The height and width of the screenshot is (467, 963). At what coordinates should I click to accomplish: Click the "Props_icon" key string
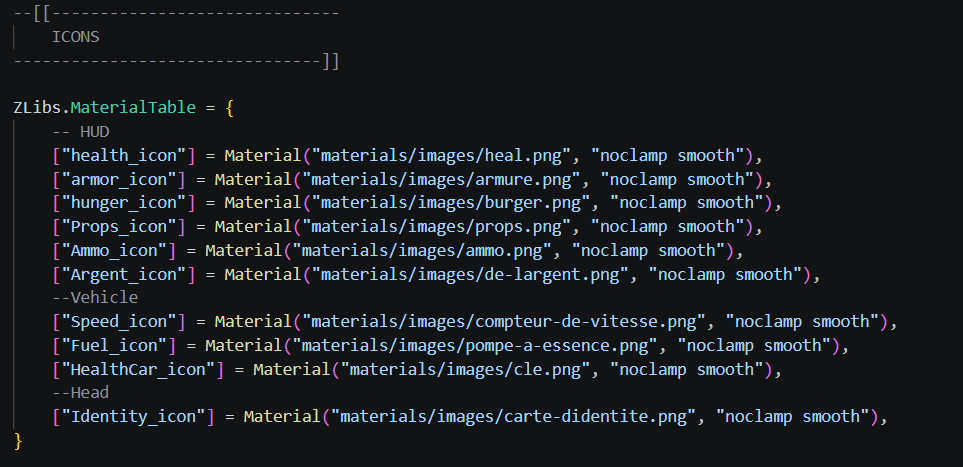click(119, 227)
